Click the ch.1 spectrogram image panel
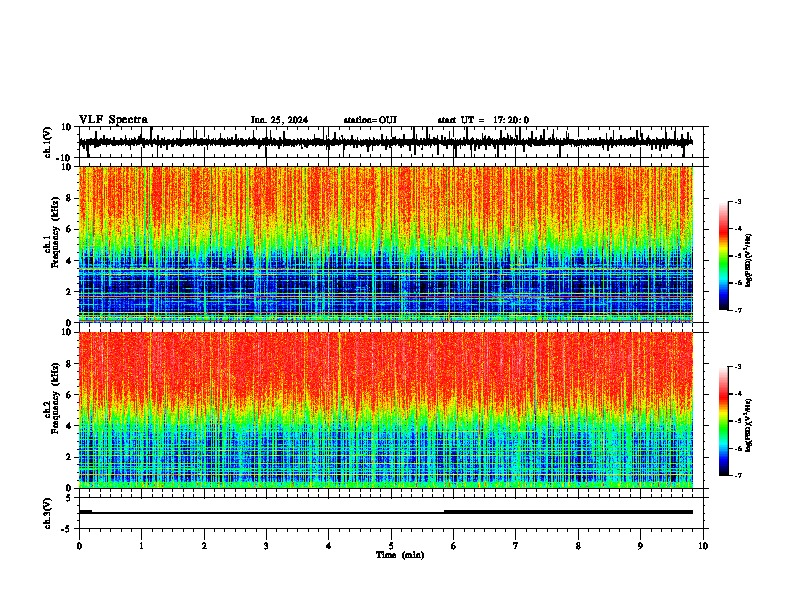 pyautogui.click(x=386, y=244)
